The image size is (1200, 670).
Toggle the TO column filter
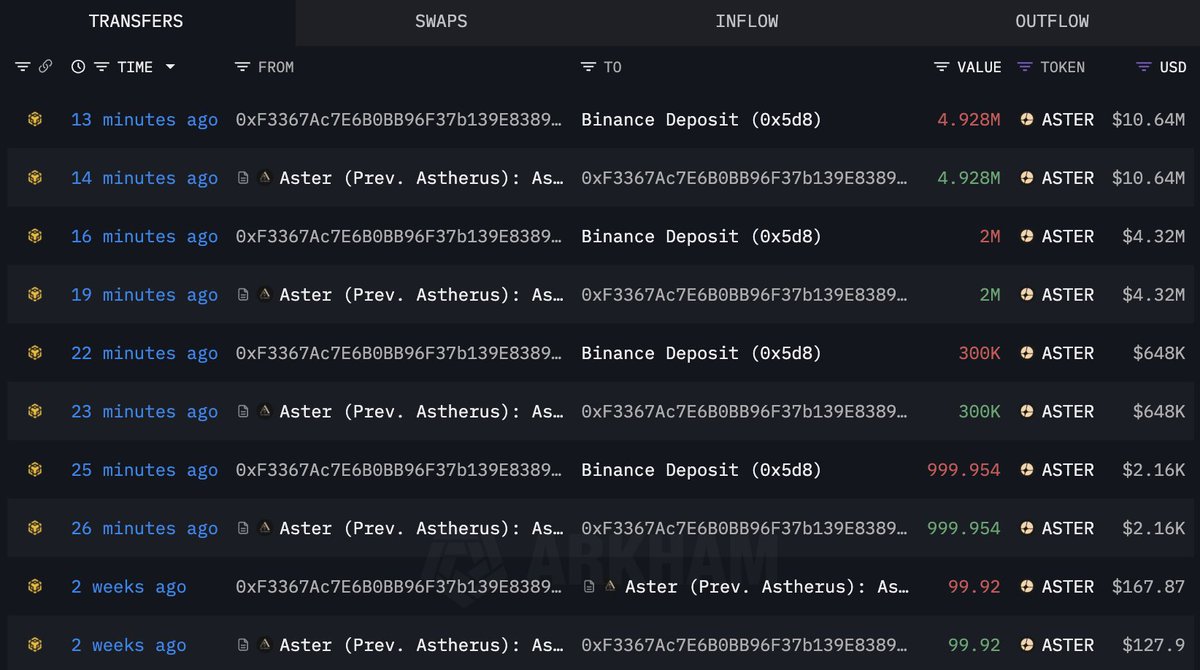[x=588, y=67]
